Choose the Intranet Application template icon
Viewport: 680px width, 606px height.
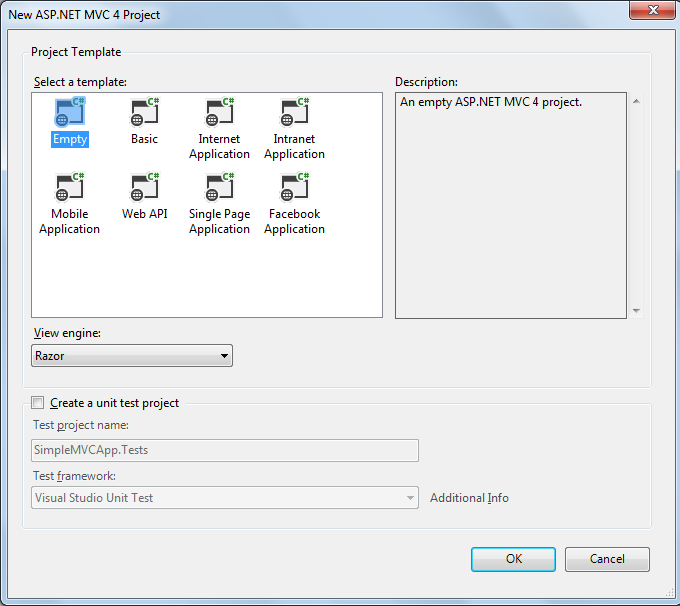click(x=294, y=112)
